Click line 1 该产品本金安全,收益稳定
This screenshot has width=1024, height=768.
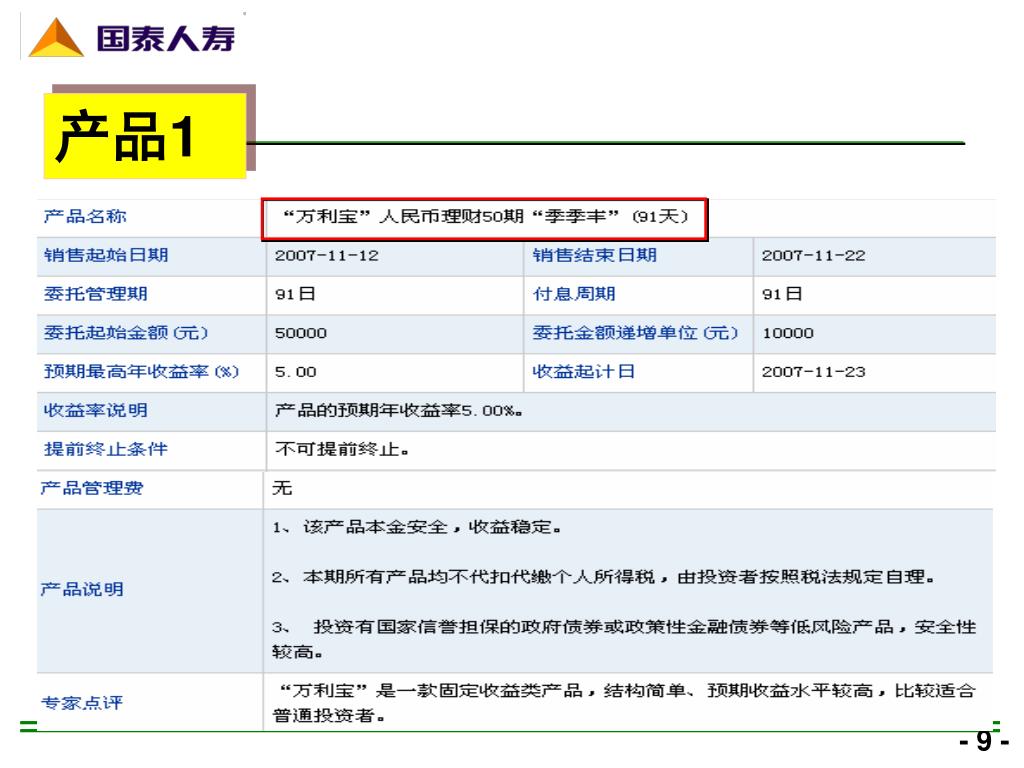click(x=417, y=527)
